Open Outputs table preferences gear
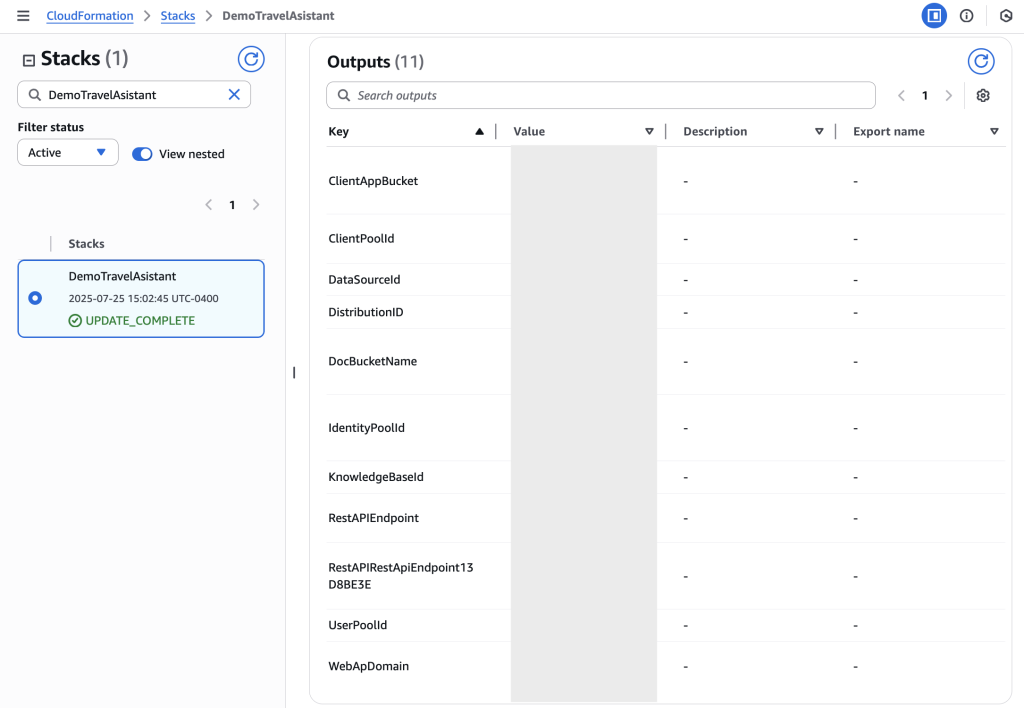The image size is (1024, 708). point(983,95)
